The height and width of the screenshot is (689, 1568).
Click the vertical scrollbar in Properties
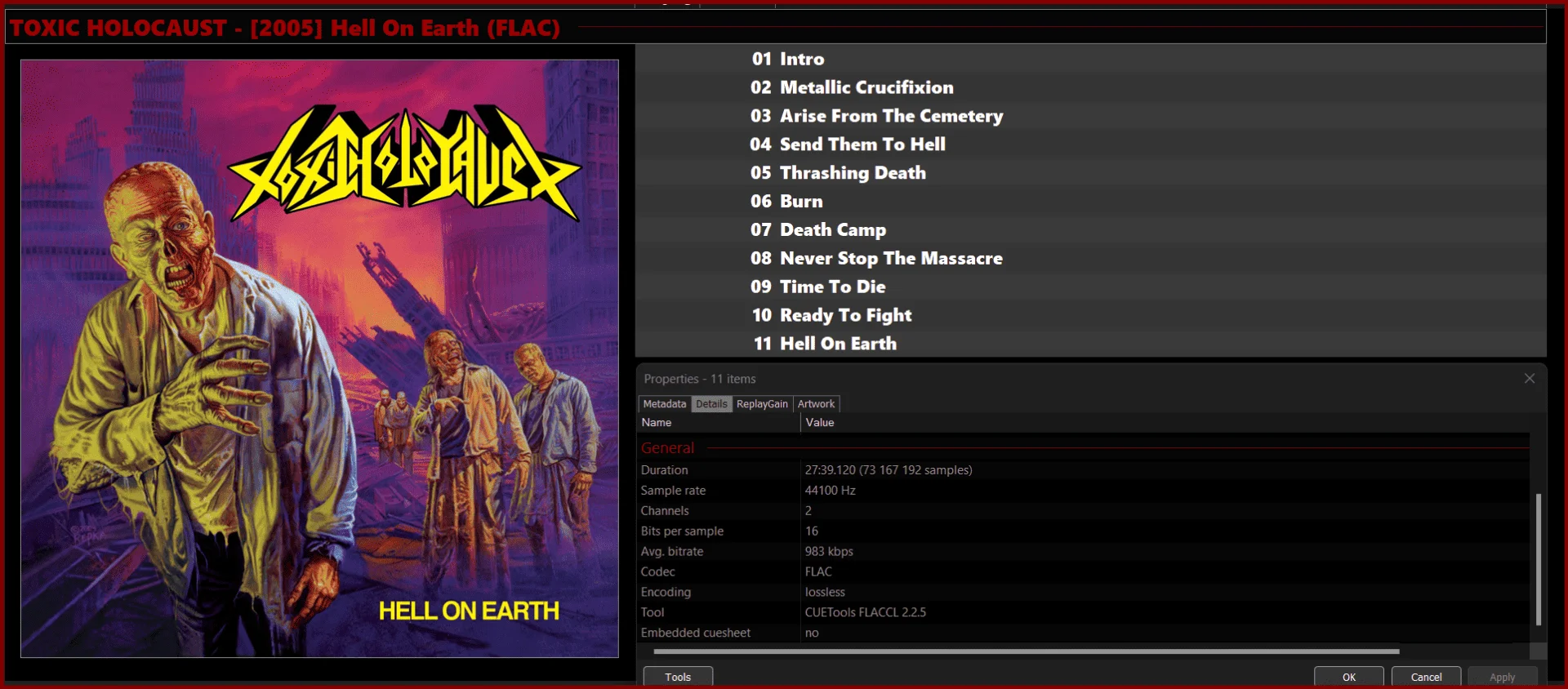point(1538,559)
